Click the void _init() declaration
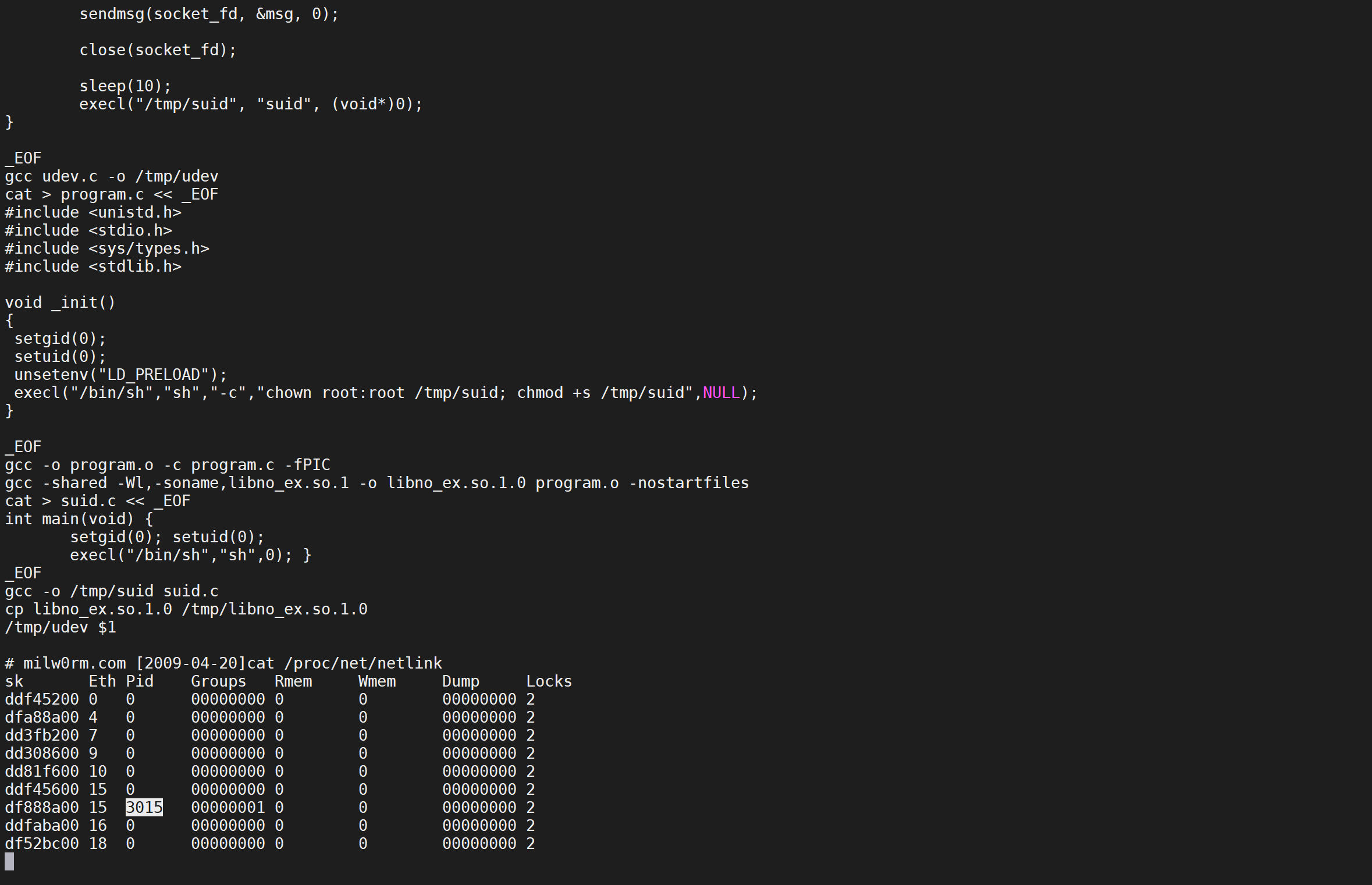Viewport: 1372px width, 885px height. [61, 303]
